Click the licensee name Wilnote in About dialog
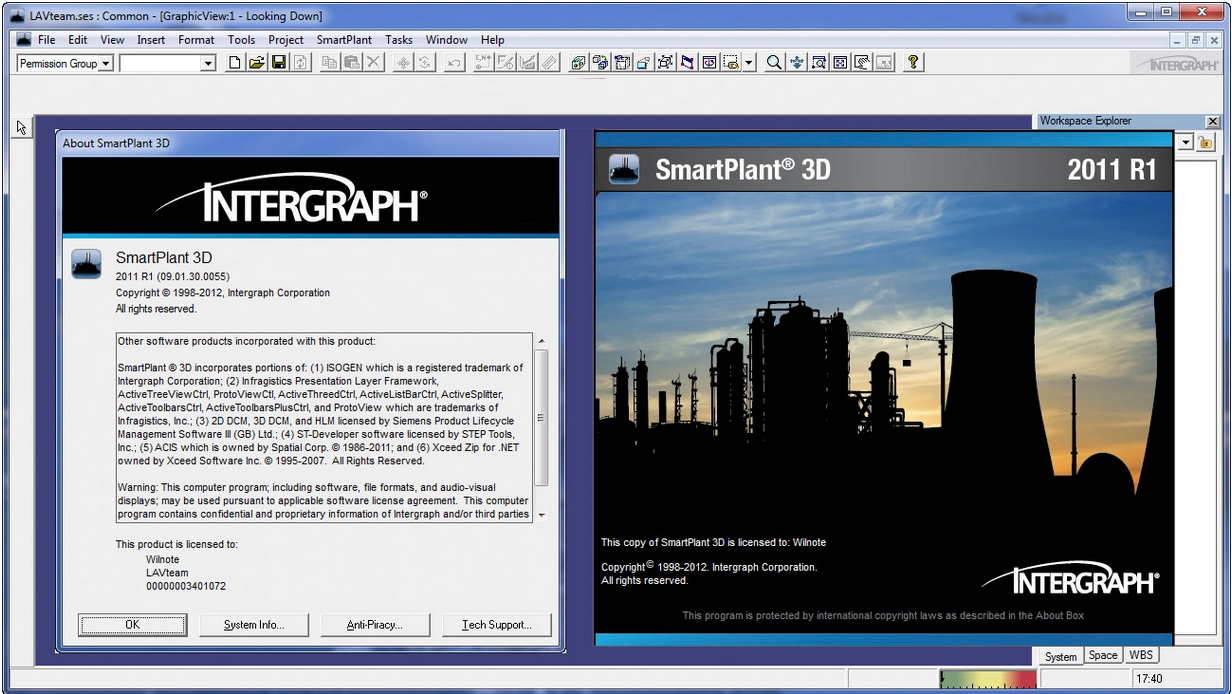This screenshot has height=694, width=1232. point(164,559)
